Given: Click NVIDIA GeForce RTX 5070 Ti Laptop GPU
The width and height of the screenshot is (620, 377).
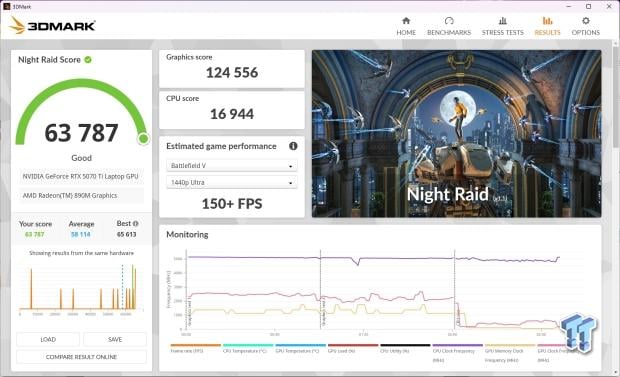Looking at the screenshot, I should click(x=81, y=176).
